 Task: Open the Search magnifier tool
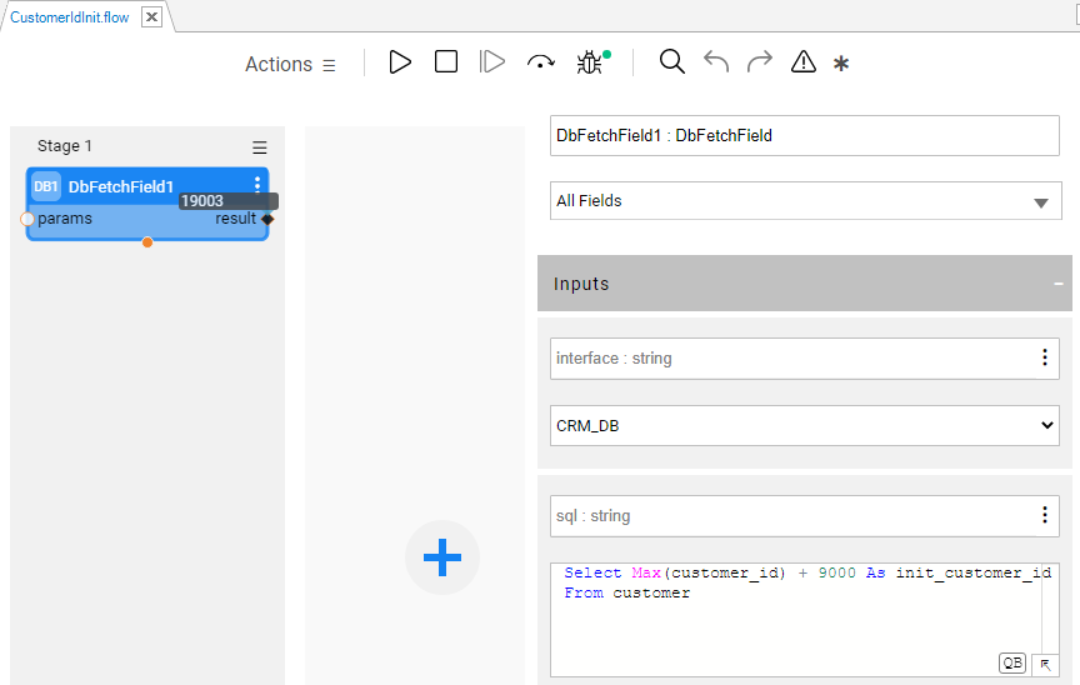(672, 62)
